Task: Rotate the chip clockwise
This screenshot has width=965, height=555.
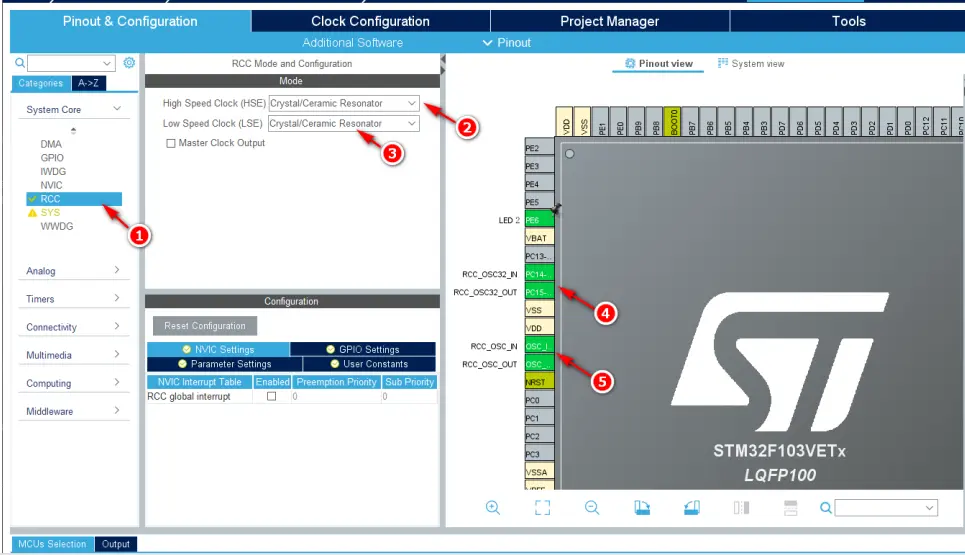Action: point(642,508)
